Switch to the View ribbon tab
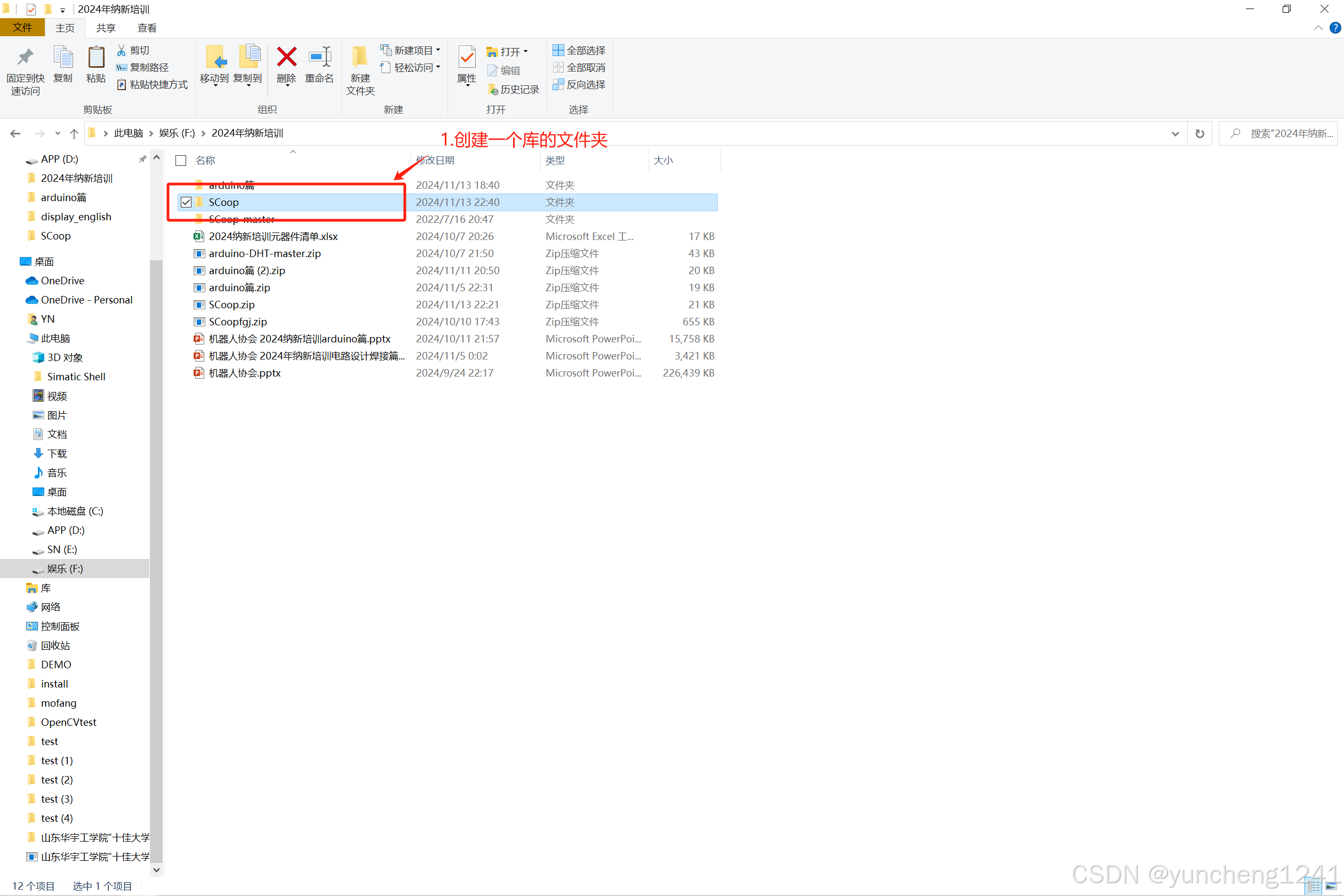The height and width of the screenshot is (896, 1344). pos(147,27)
